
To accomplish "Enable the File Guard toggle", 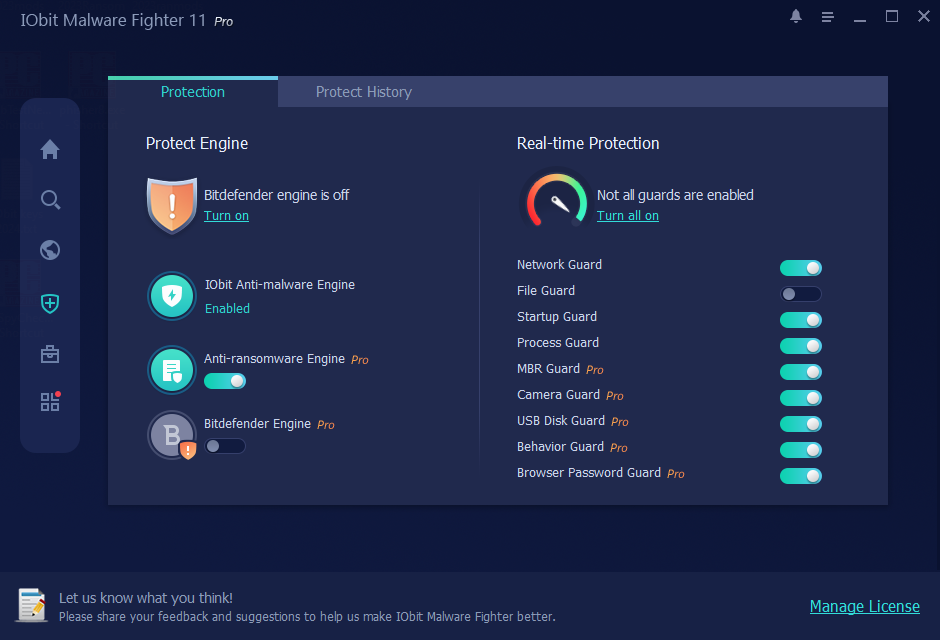I will click(x=800, y=294).
